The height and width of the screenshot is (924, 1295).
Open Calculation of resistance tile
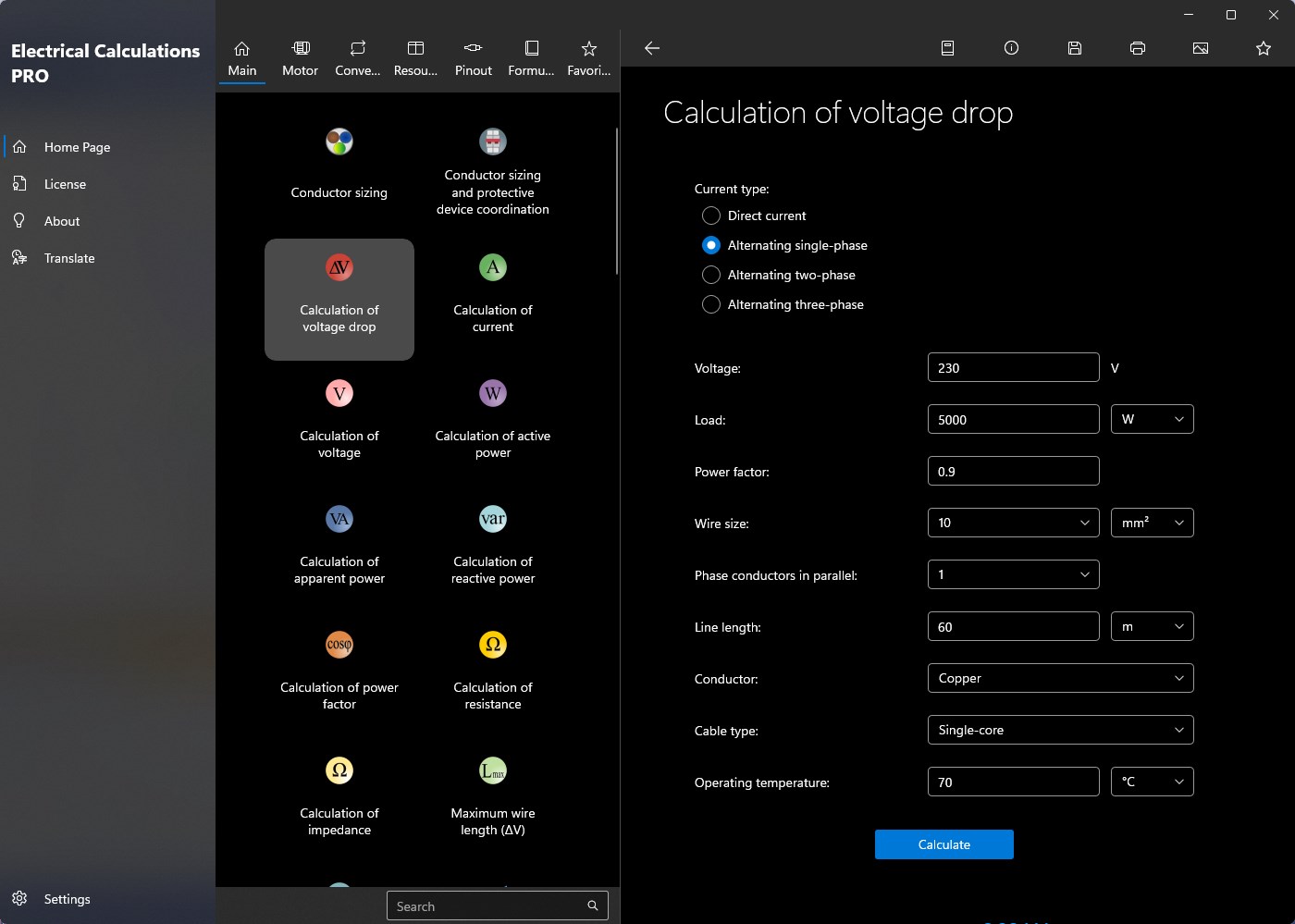493,676
